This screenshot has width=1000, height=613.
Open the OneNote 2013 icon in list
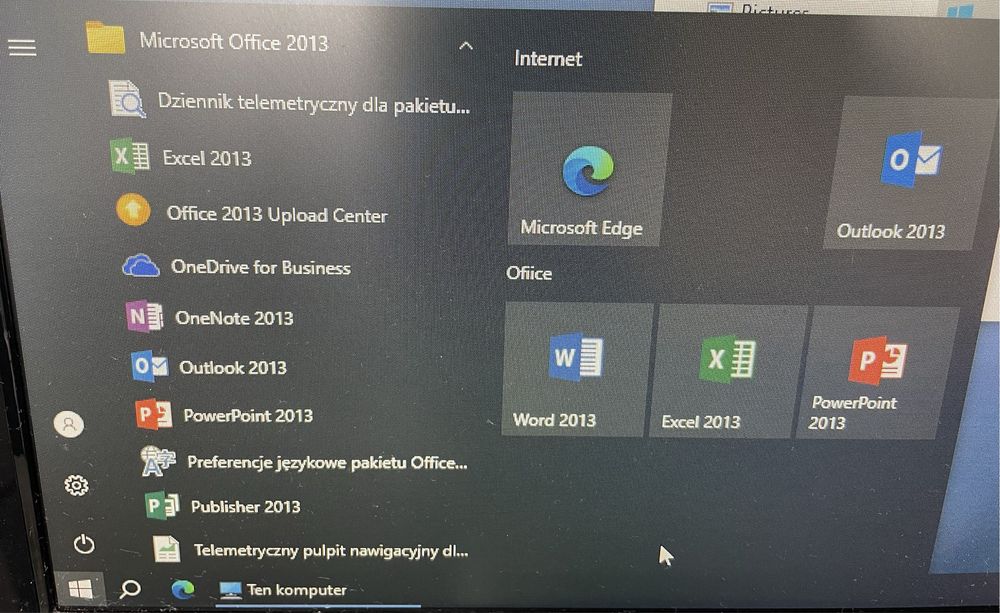click(143, 316)
